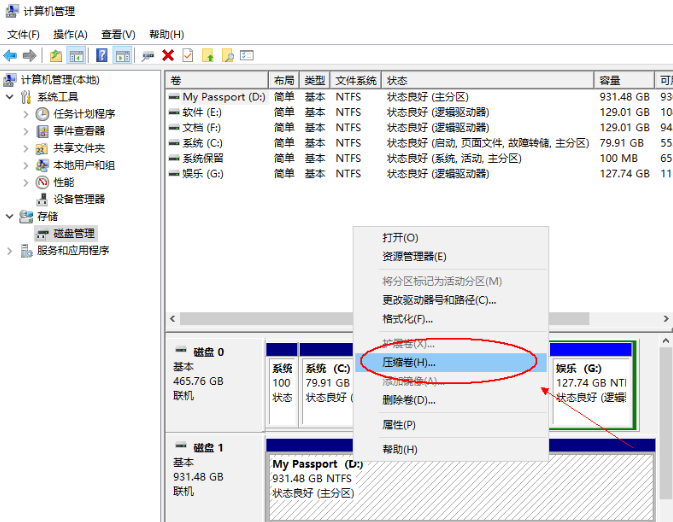The image size is (673, 522).
Task: Click the 容量 column header
Action: pos(610,80)
